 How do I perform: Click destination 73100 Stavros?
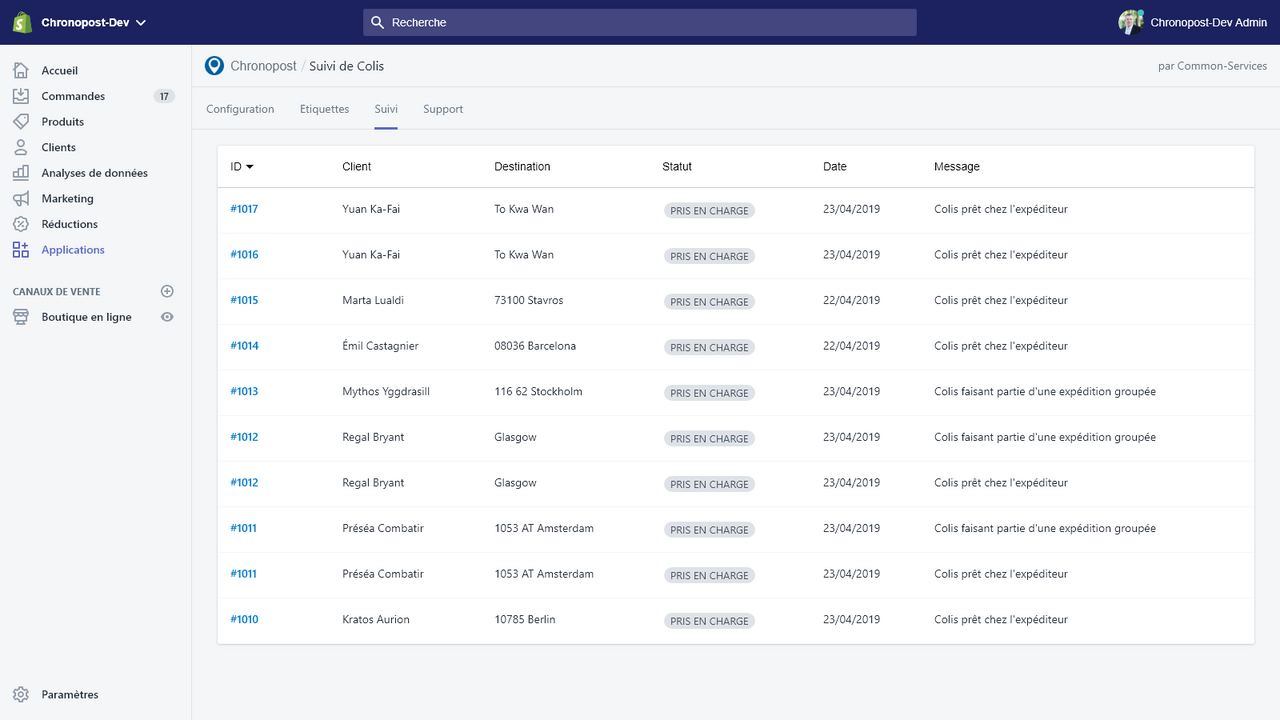tap(529, 300)
